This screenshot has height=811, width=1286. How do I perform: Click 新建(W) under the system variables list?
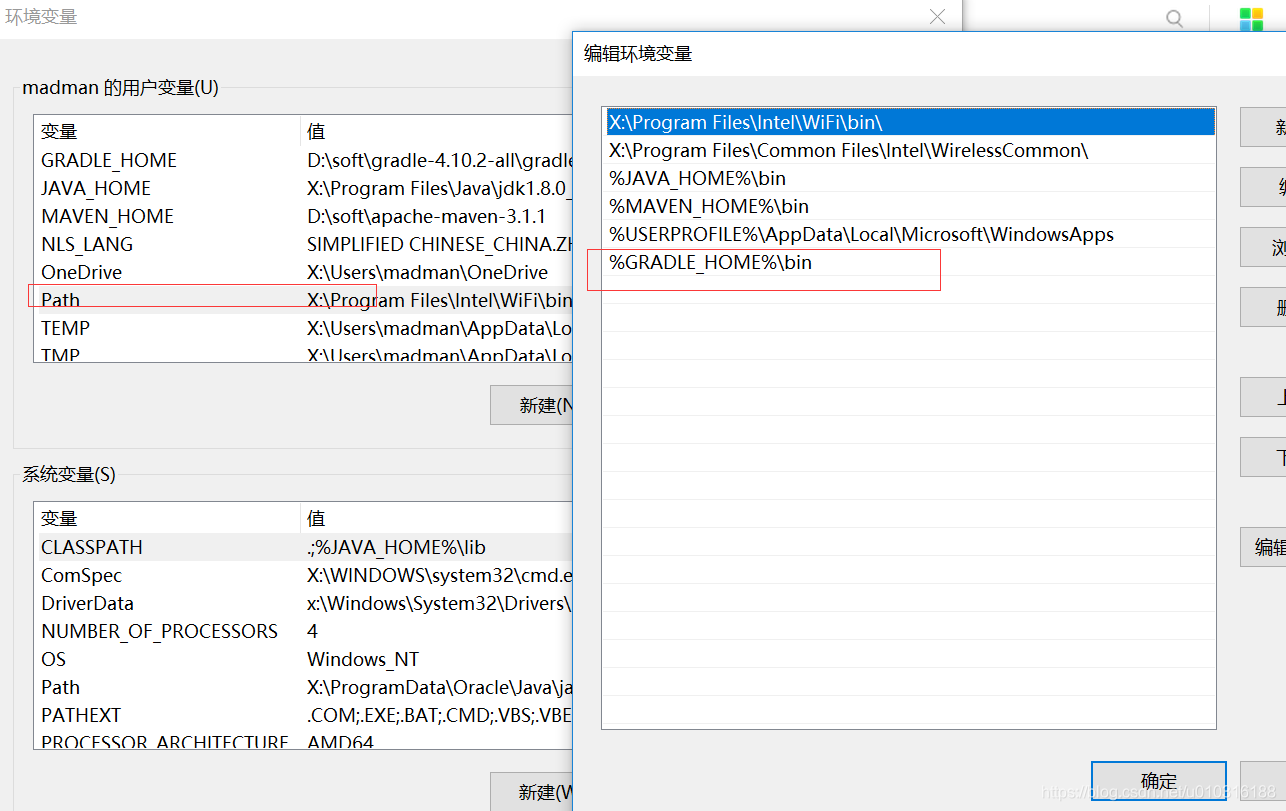tap(531, 792)
